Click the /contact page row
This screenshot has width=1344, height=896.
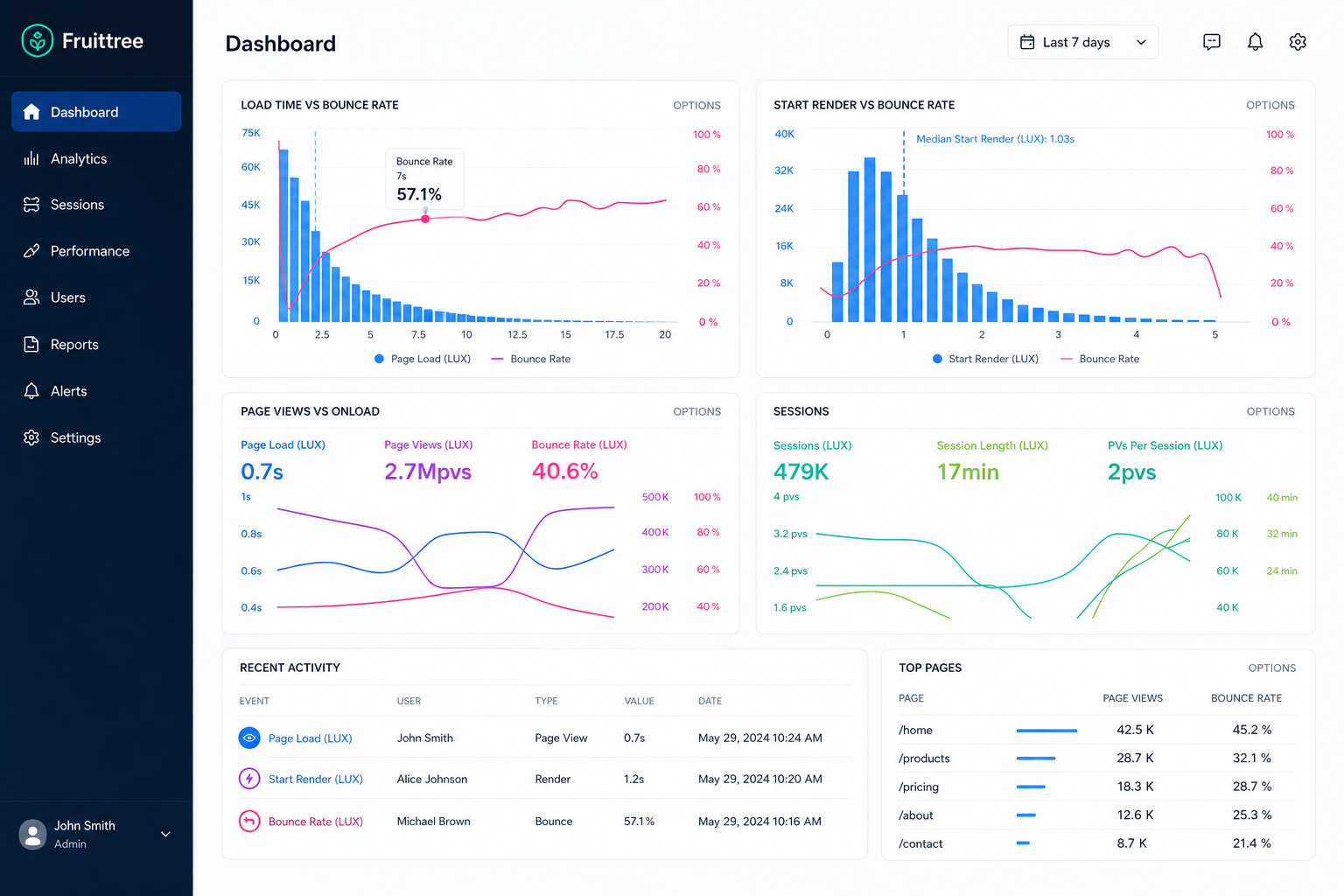[1097, 843]
